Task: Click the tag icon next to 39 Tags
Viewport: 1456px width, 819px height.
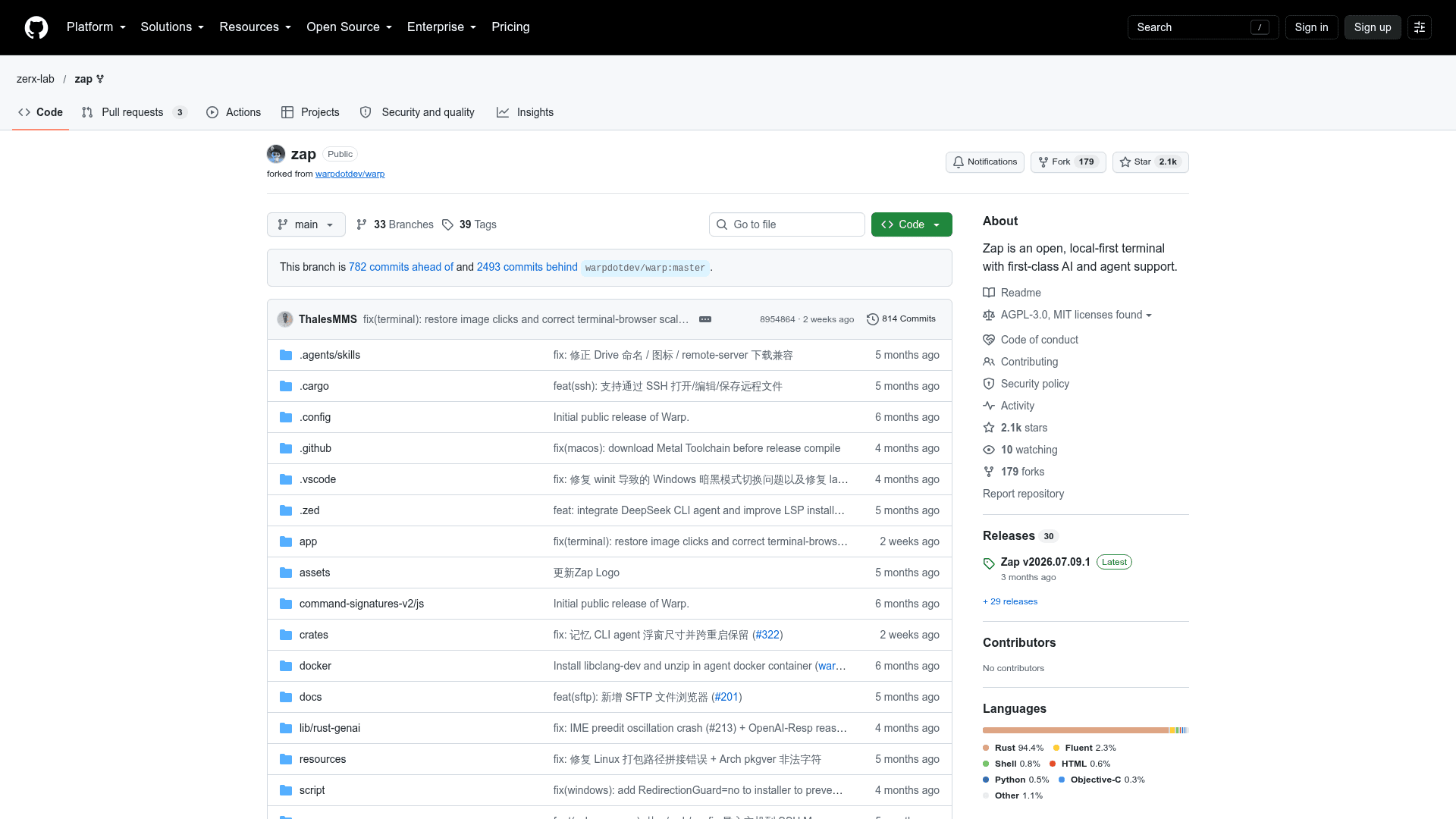Action: (x=448, y=224)
